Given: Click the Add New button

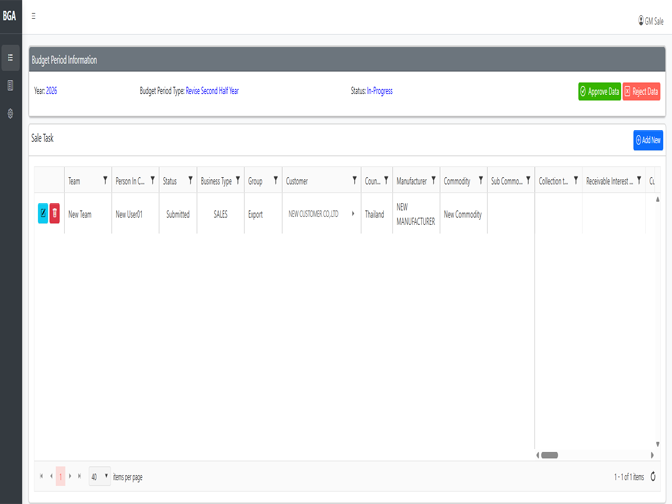Looking at the screenshot, I should point(648,140).
